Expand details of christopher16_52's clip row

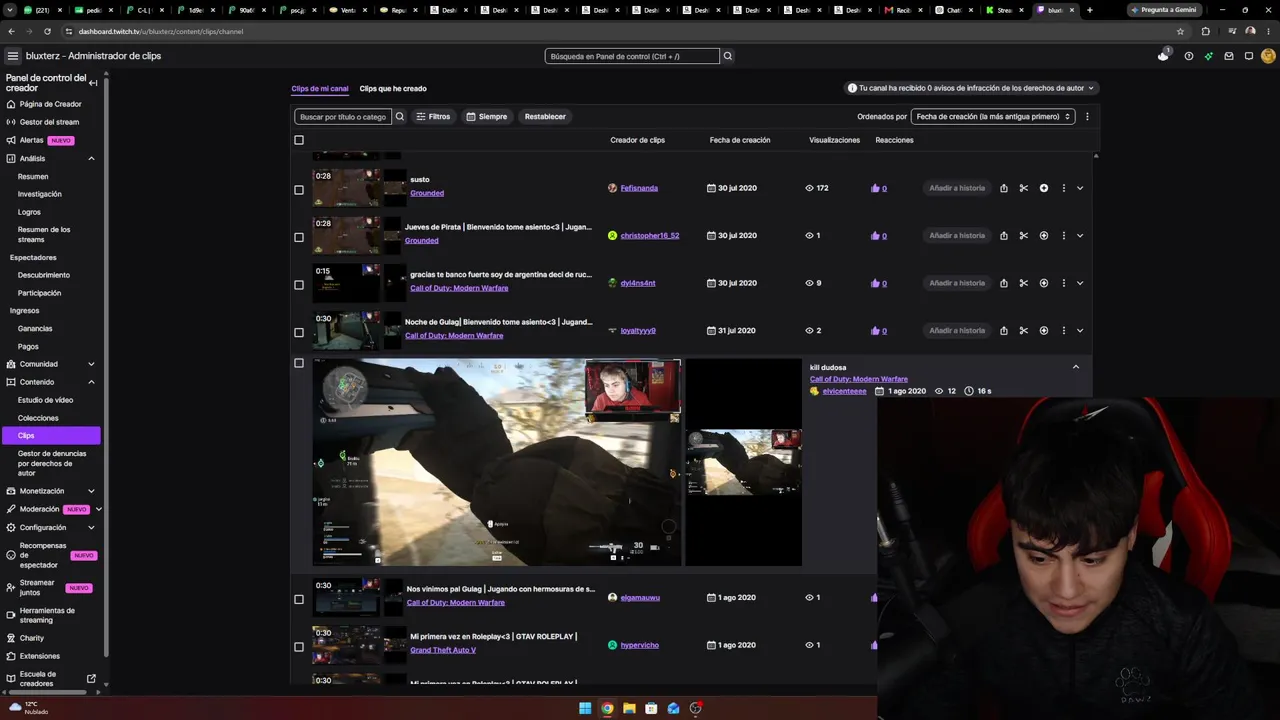pos(1080,236)
